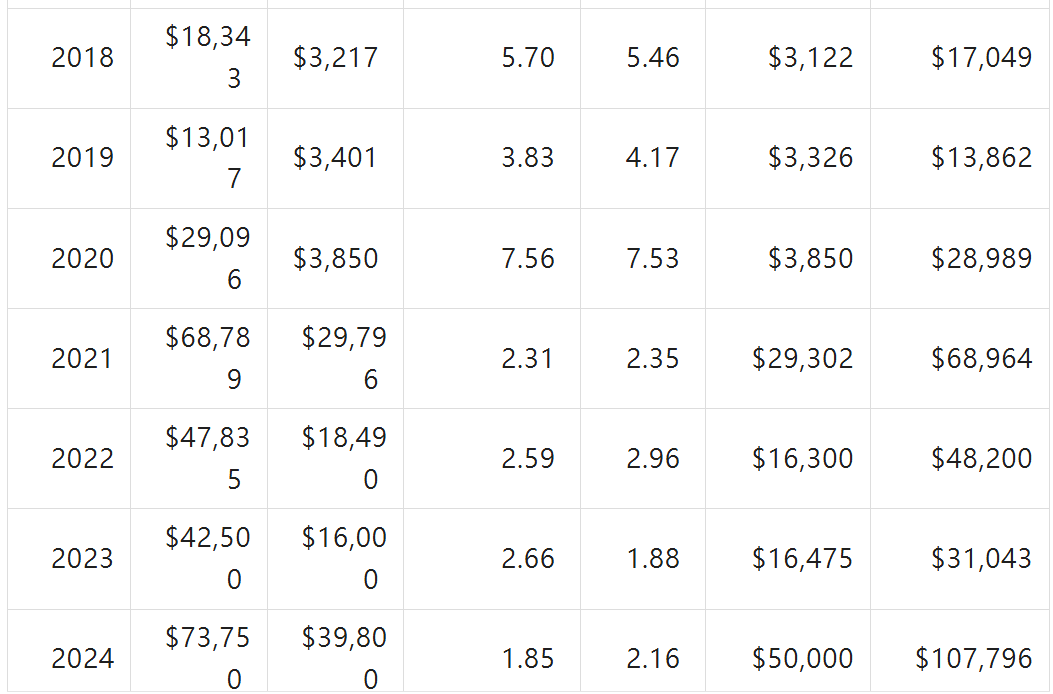Viewport: 1053px width, 694px height.
Task: Select the 7.56 value cell
Action: click(x=528, y=258)
